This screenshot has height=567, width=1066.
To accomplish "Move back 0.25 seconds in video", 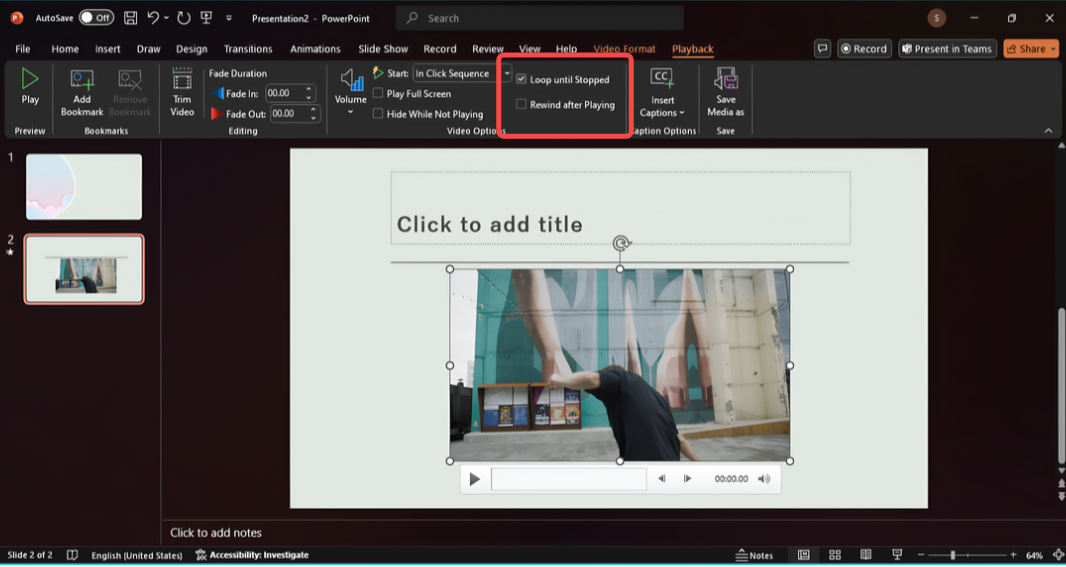I will 661,479.
